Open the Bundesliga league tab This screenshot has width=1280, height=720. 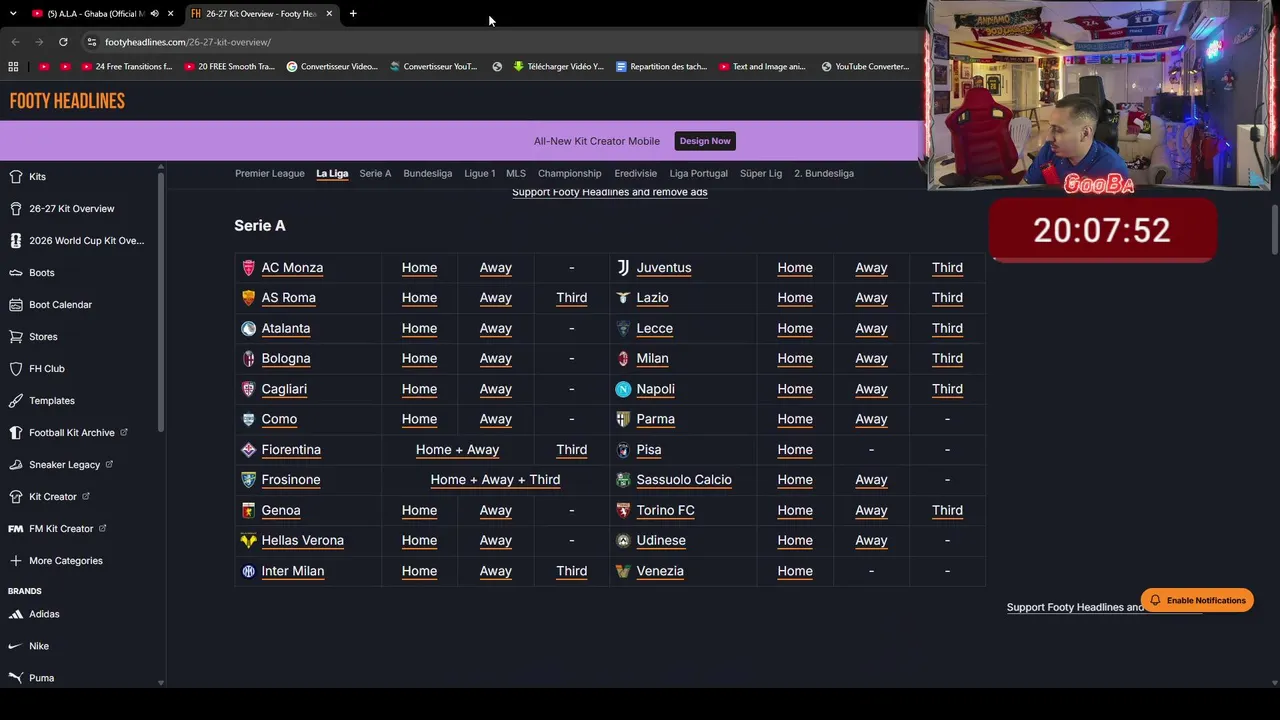point(427,174)
